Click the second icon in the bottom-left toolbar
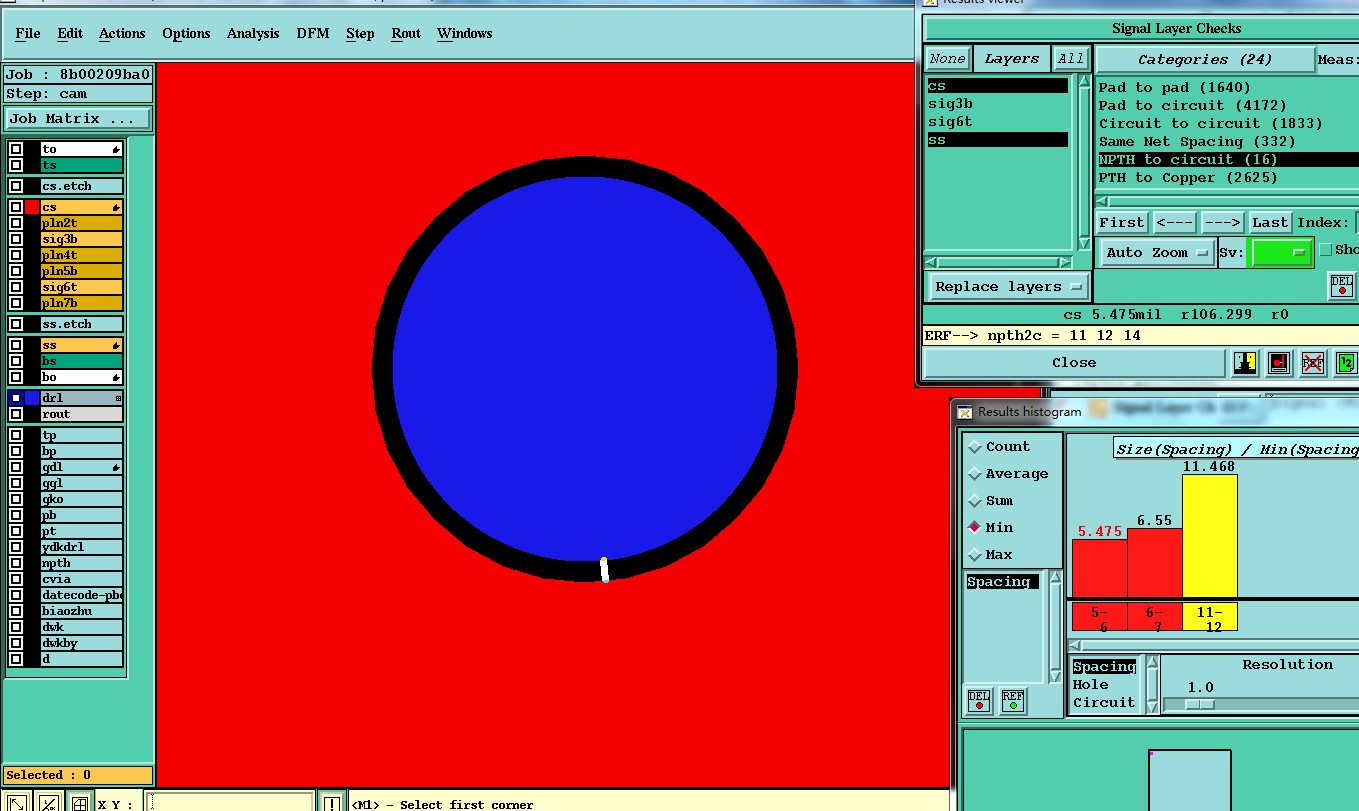Viewport: 1359px width, 811px height. tap(48, 802)
